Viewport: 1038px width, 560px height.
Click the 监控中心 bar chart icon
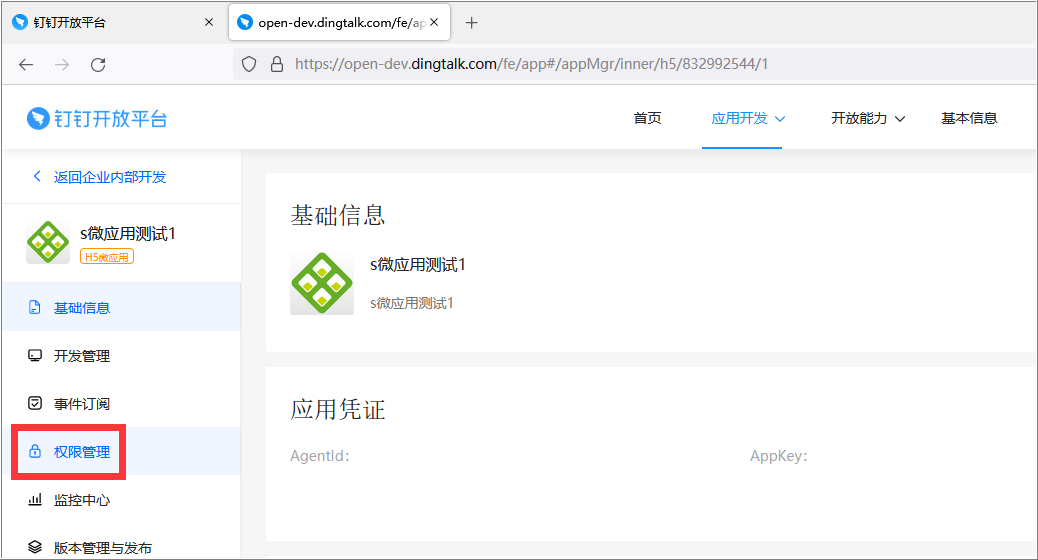34,500
